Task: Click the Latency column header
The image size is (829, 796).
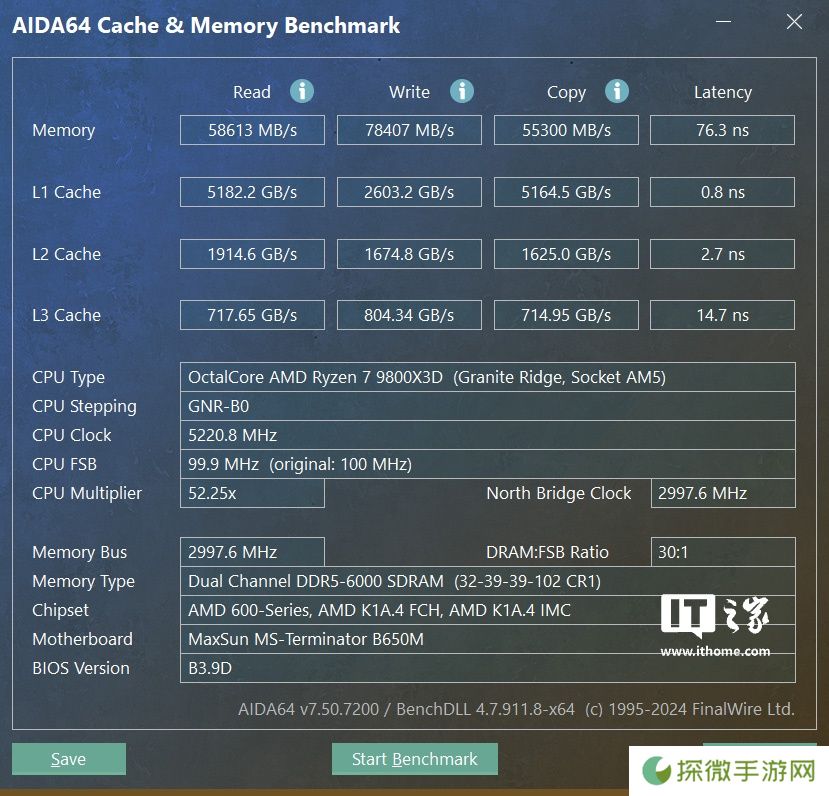Action: click(723, 92)
